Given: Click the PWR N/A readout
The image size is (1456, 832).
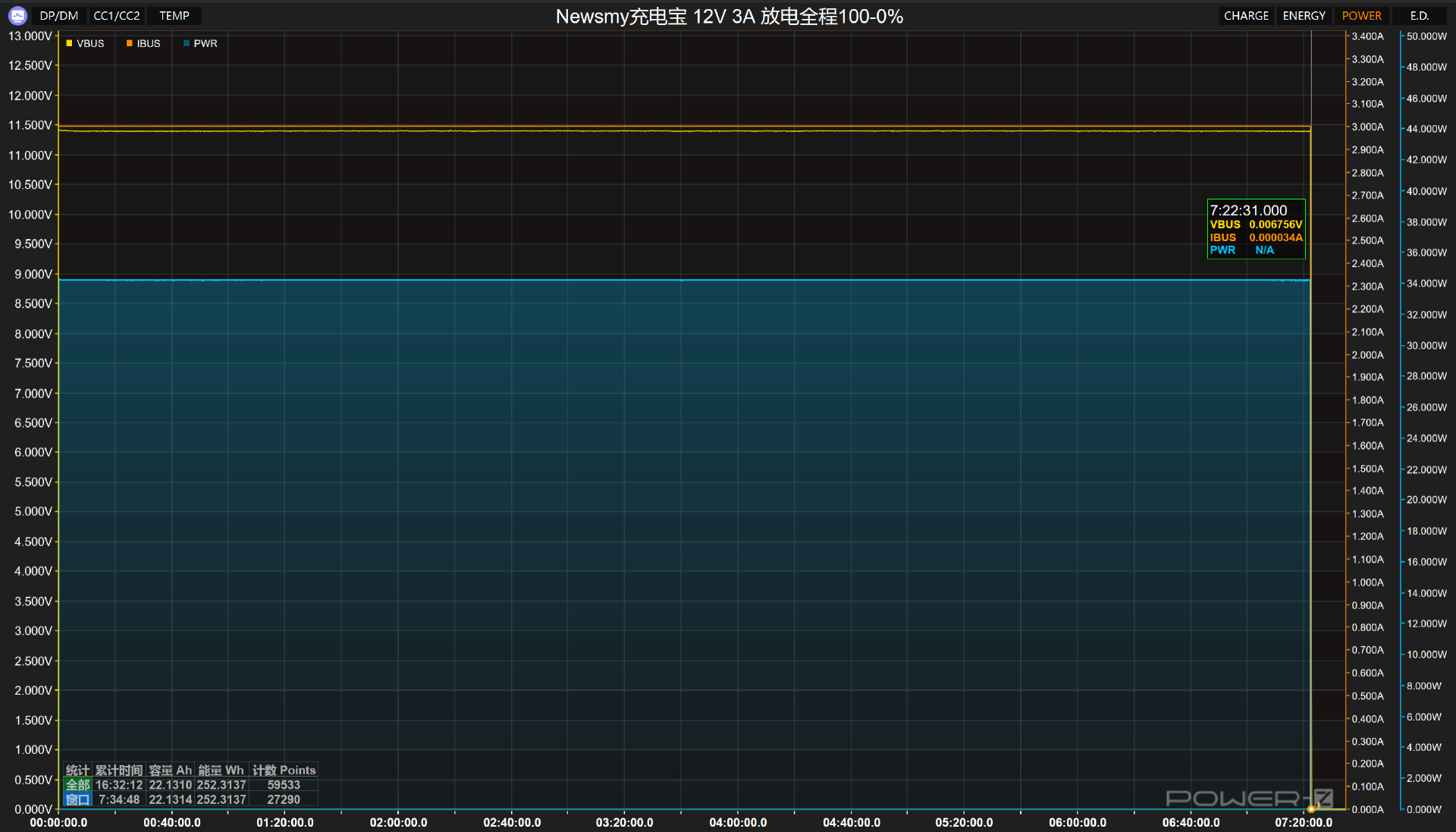Looking at the screenshot, I should point(1264,250).
